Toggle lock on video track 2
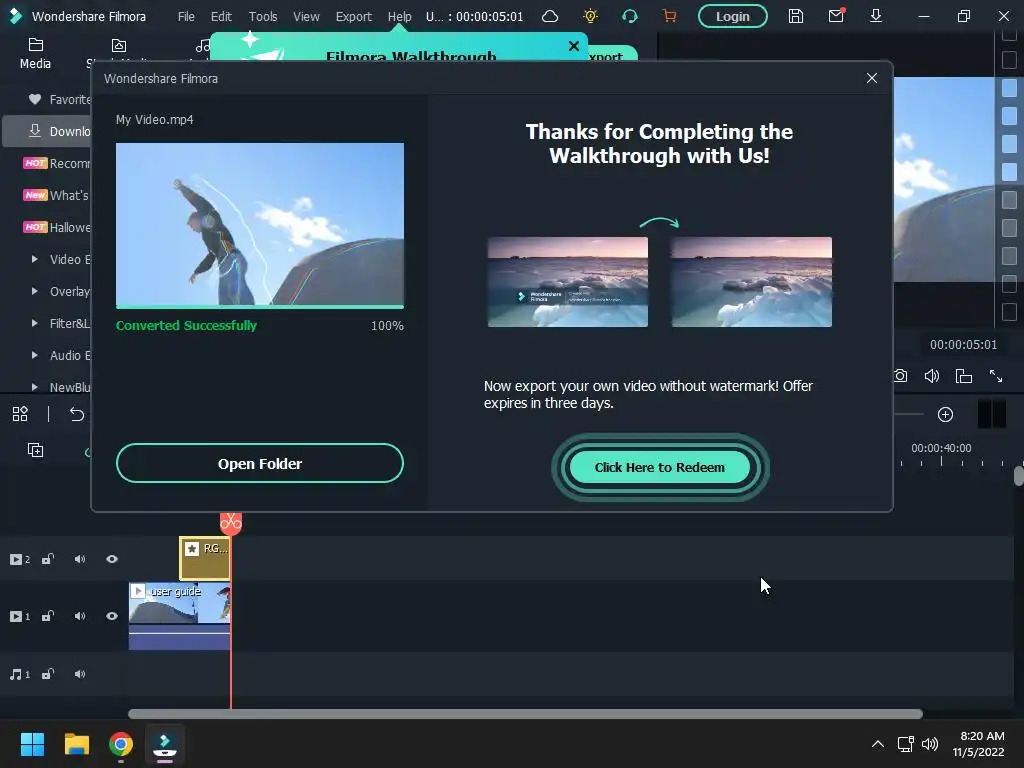 [48, 559]
